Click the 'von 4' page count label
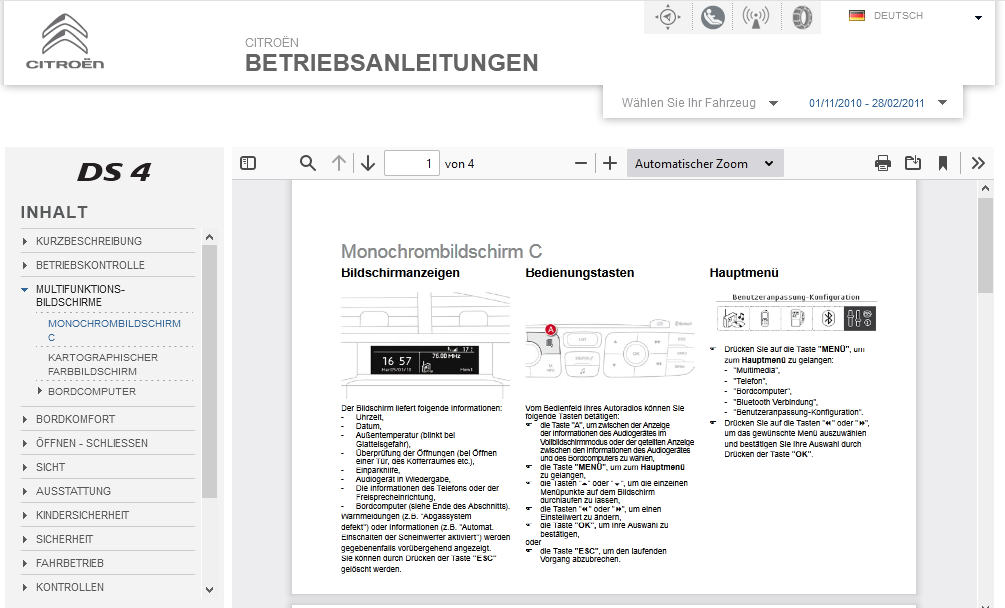 [x=460, y=164]
